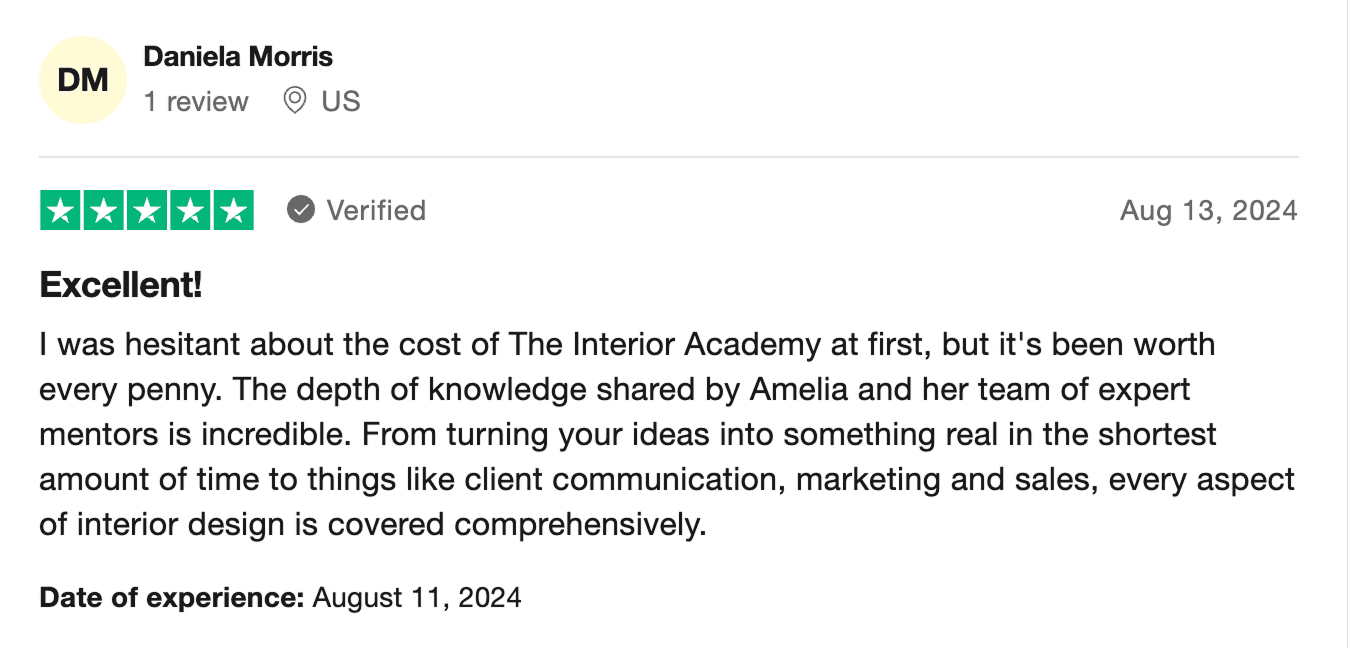Click the Verified checkmark badge icon
This screenshot has width=1348, height=648.
[301, 210]
